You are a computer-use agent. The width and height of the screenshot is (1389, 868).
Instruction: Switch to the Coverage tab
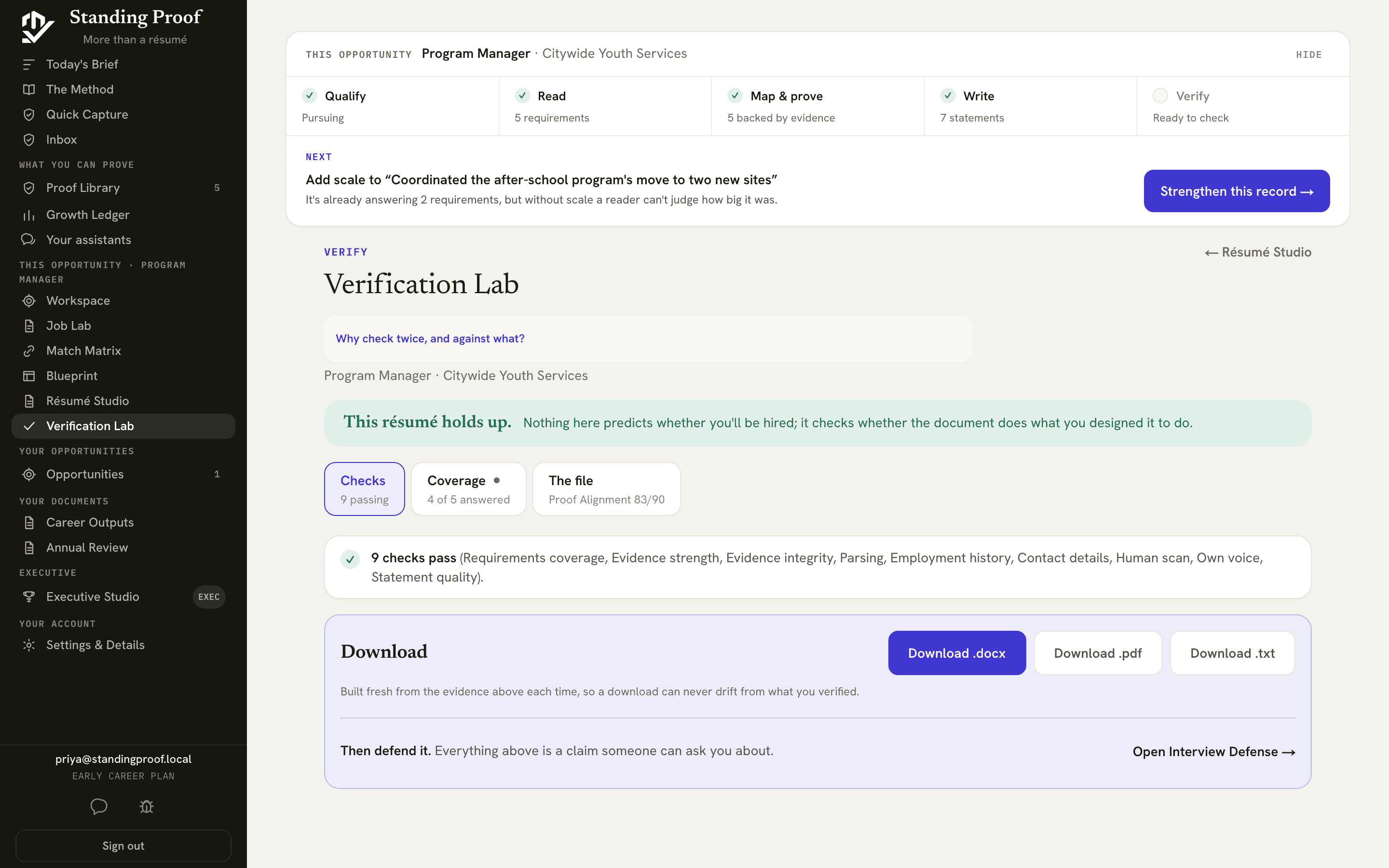click(468, 489)
